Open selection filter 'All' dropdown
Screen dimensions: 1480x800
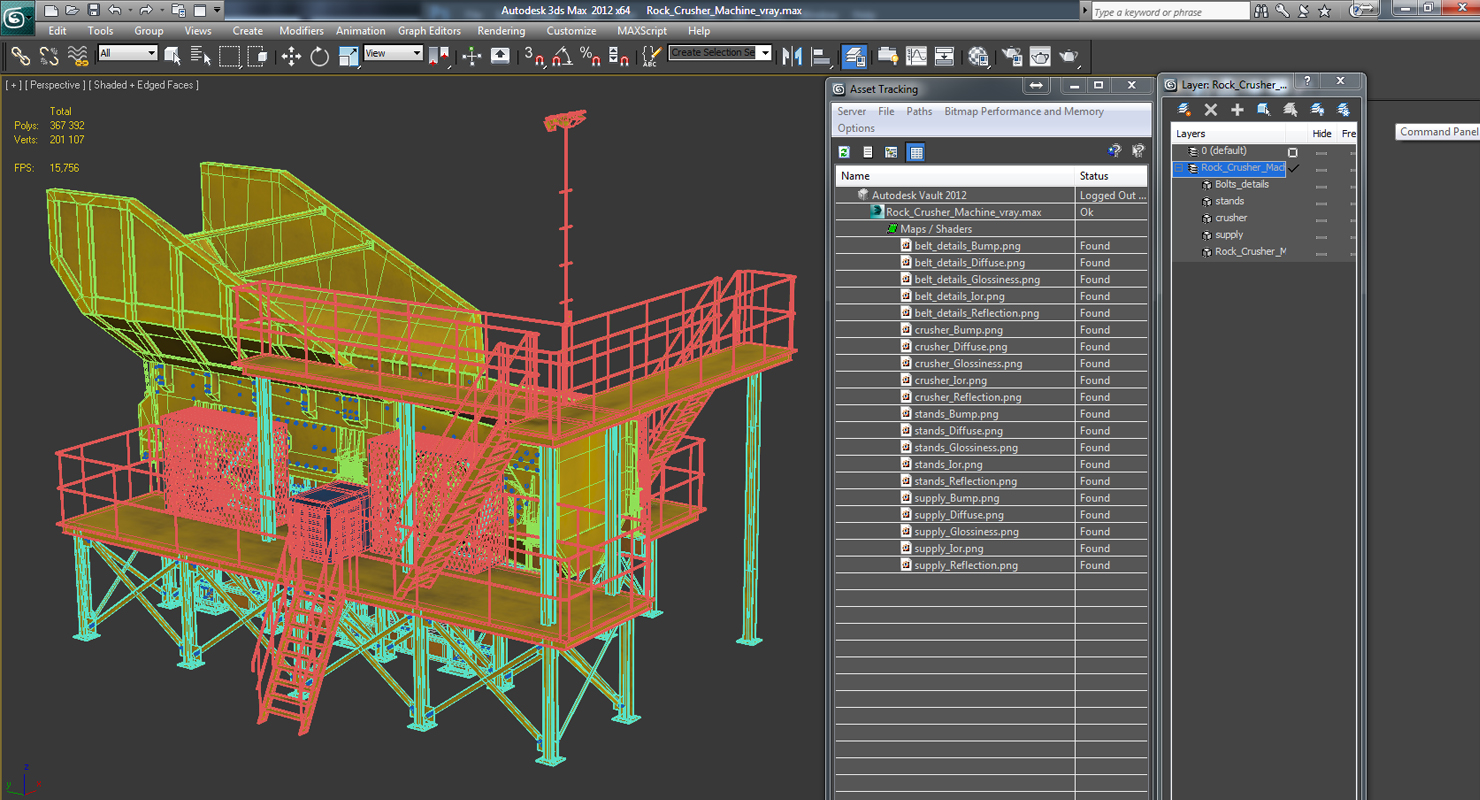point(127,53)
